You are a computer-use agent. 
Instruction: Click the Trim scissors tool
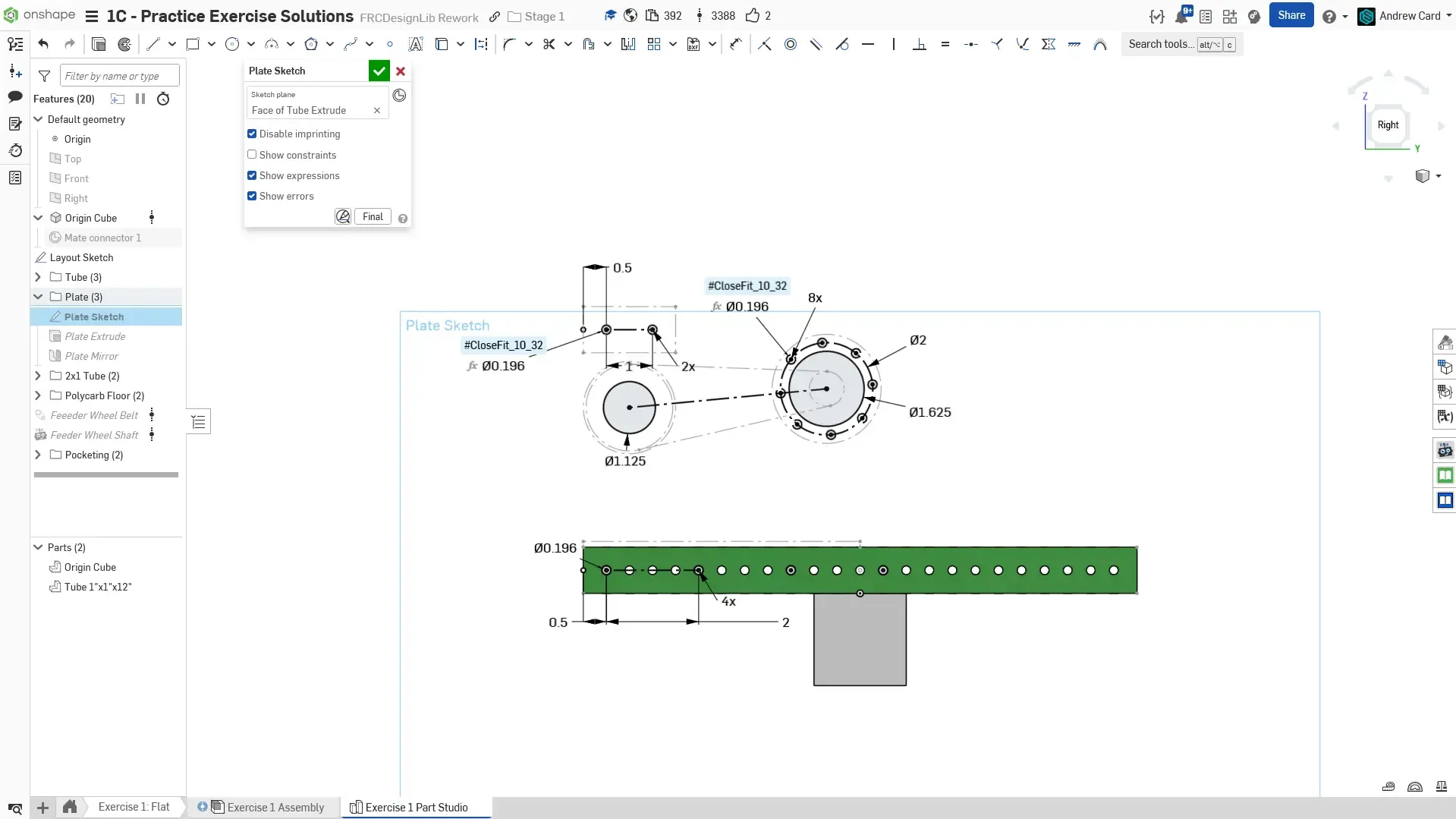tap(549, 44)
